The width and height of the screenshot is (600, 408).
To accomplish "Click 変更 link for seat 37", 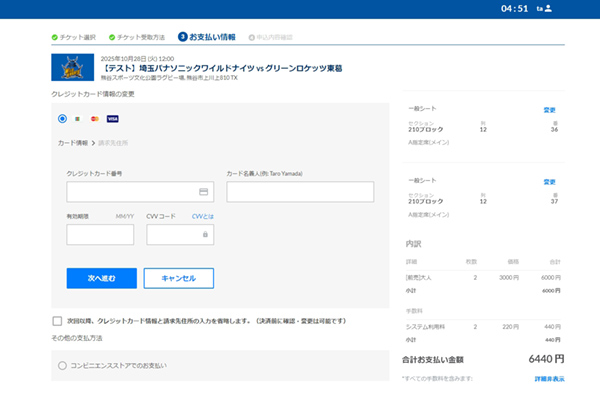I will click(549, 182).
